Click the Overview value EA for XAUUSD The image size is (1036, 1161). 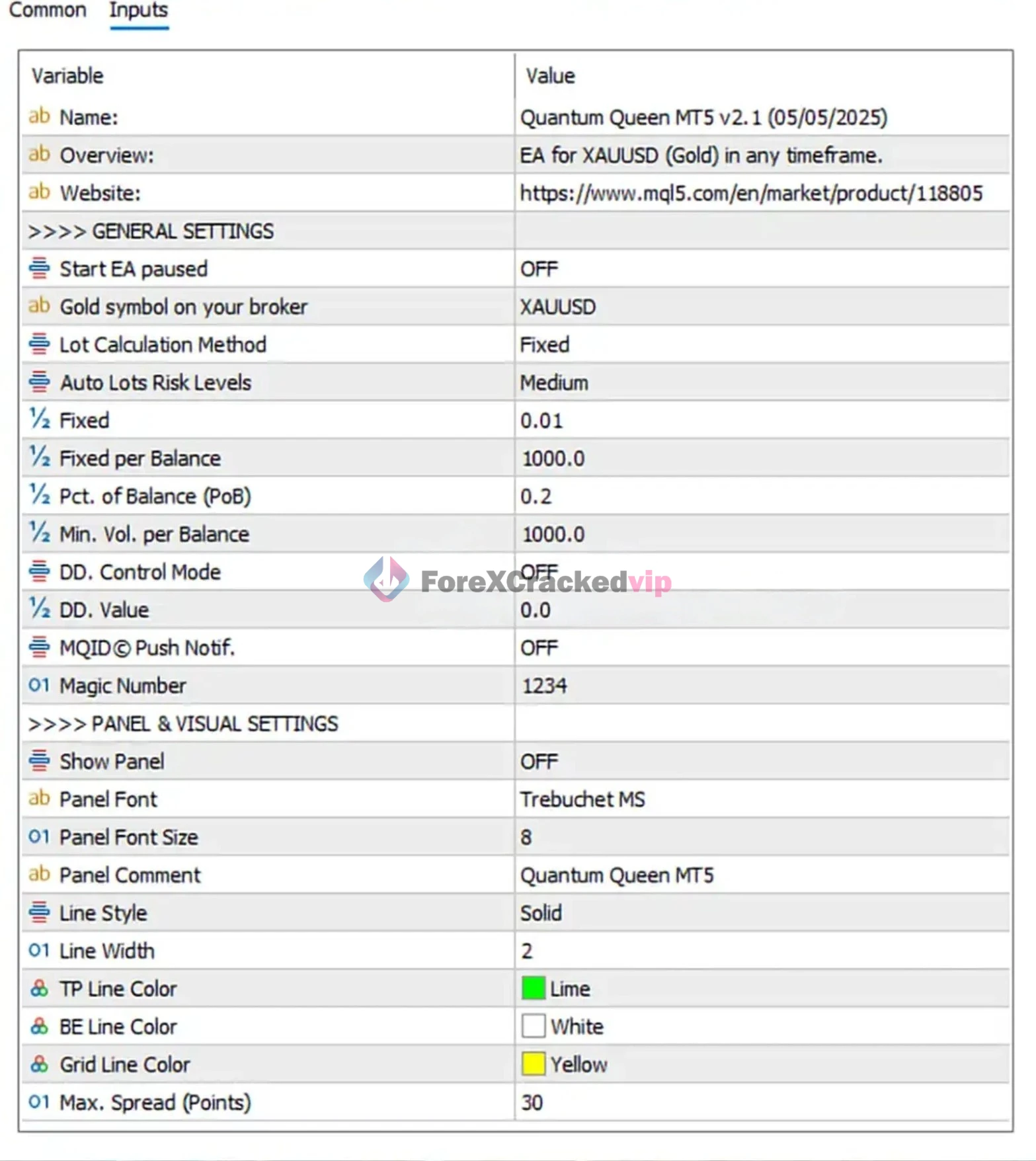[701, 155]
